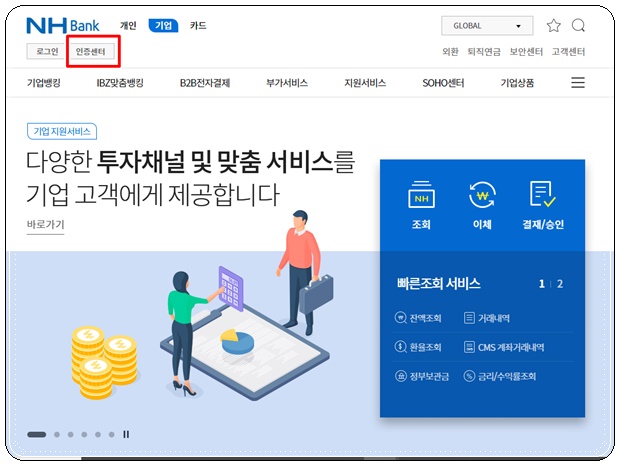Pause the banner slideshow
This screenshot has width=620, height=466.
pyautogui.click(x=126, y=434)
